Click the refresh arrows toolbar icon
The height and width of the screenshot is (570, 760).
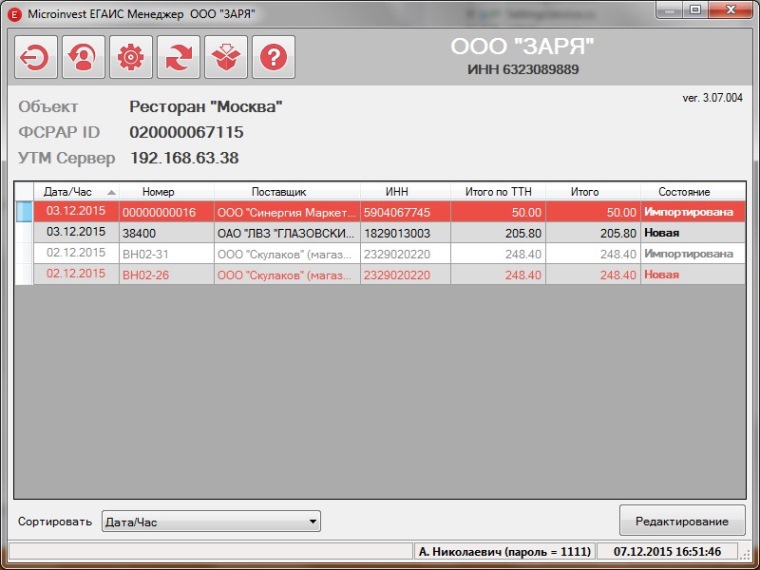[x=178, y=58]
